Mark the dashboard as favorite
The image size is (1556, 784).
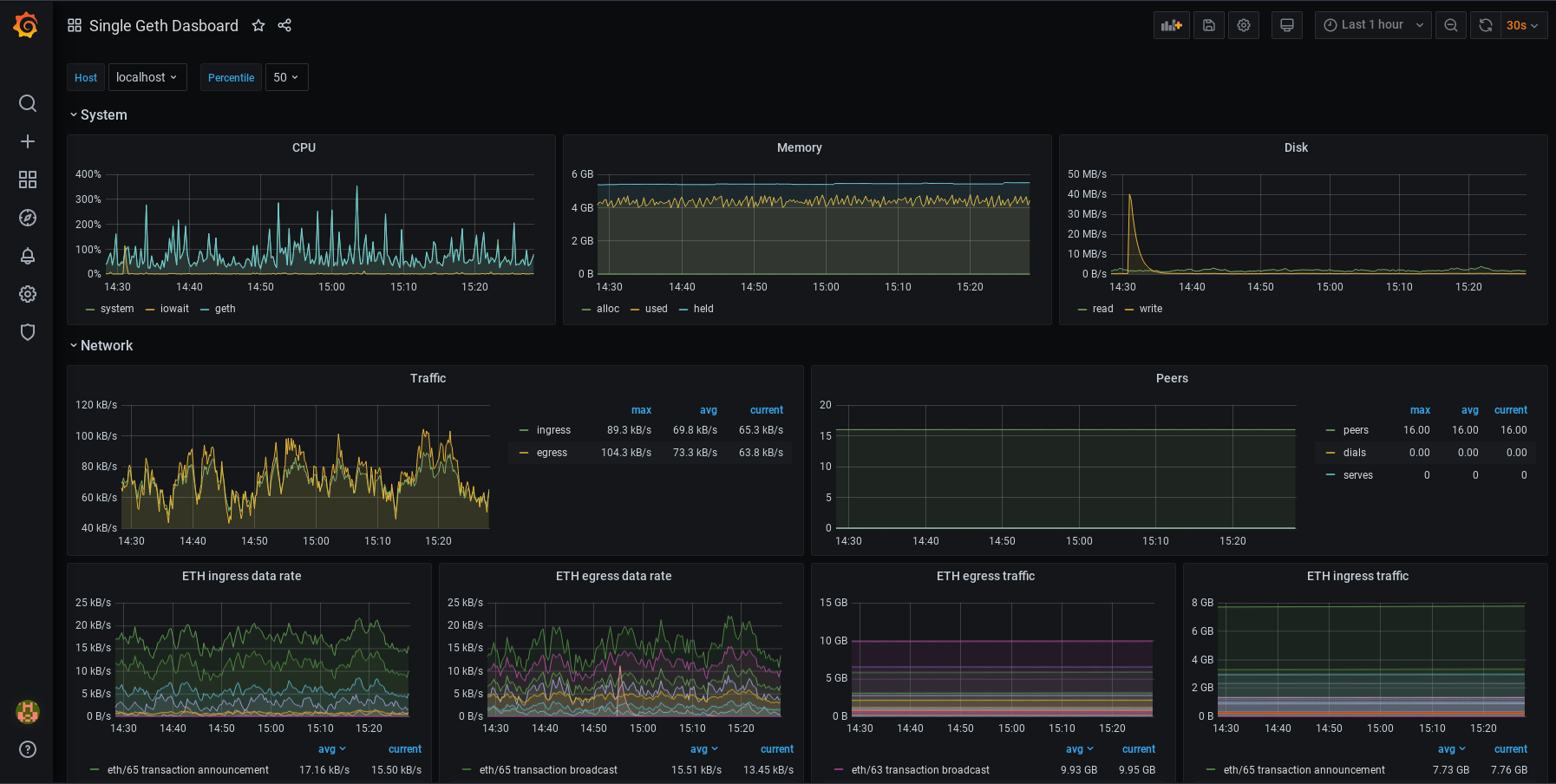[258, 26]
